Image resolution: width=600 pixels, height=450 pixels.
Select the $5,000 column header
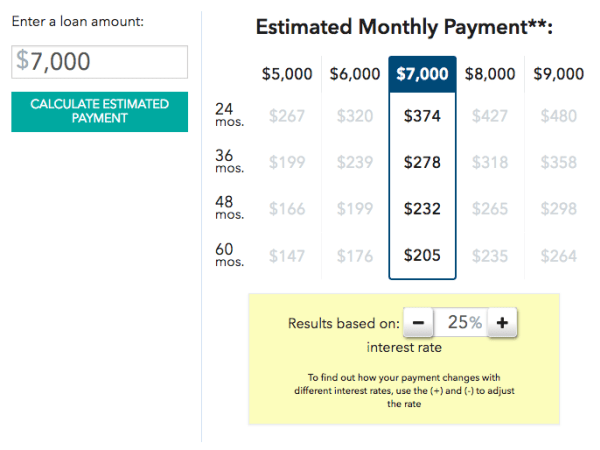pyautogui.click(x=287, y=74)
